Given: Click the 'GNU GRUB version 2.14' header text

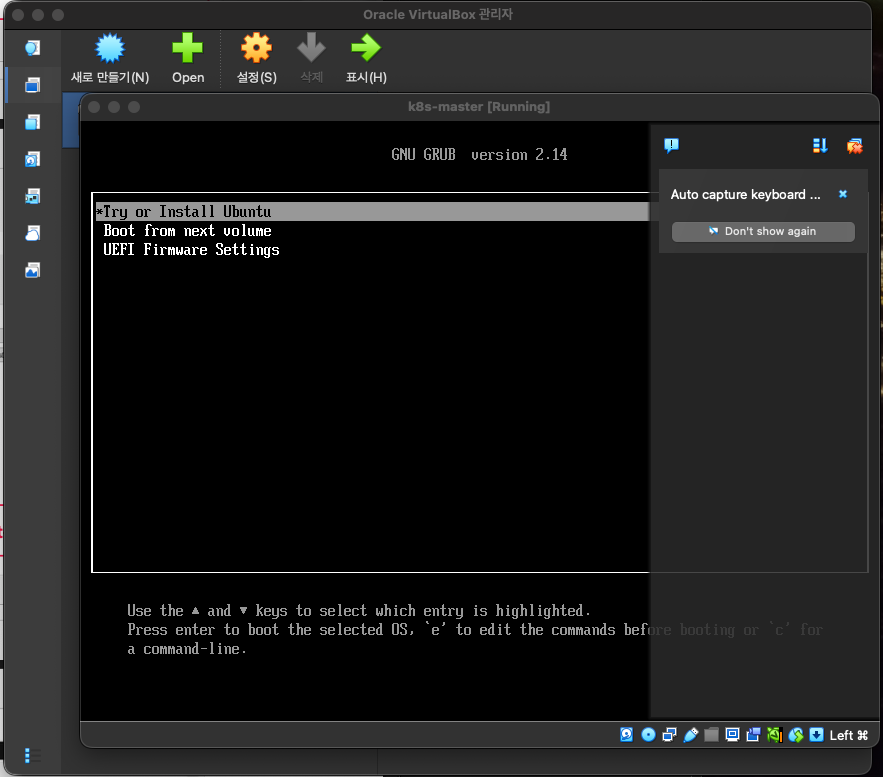Looking at the screenshot, I should pos(479,155).
